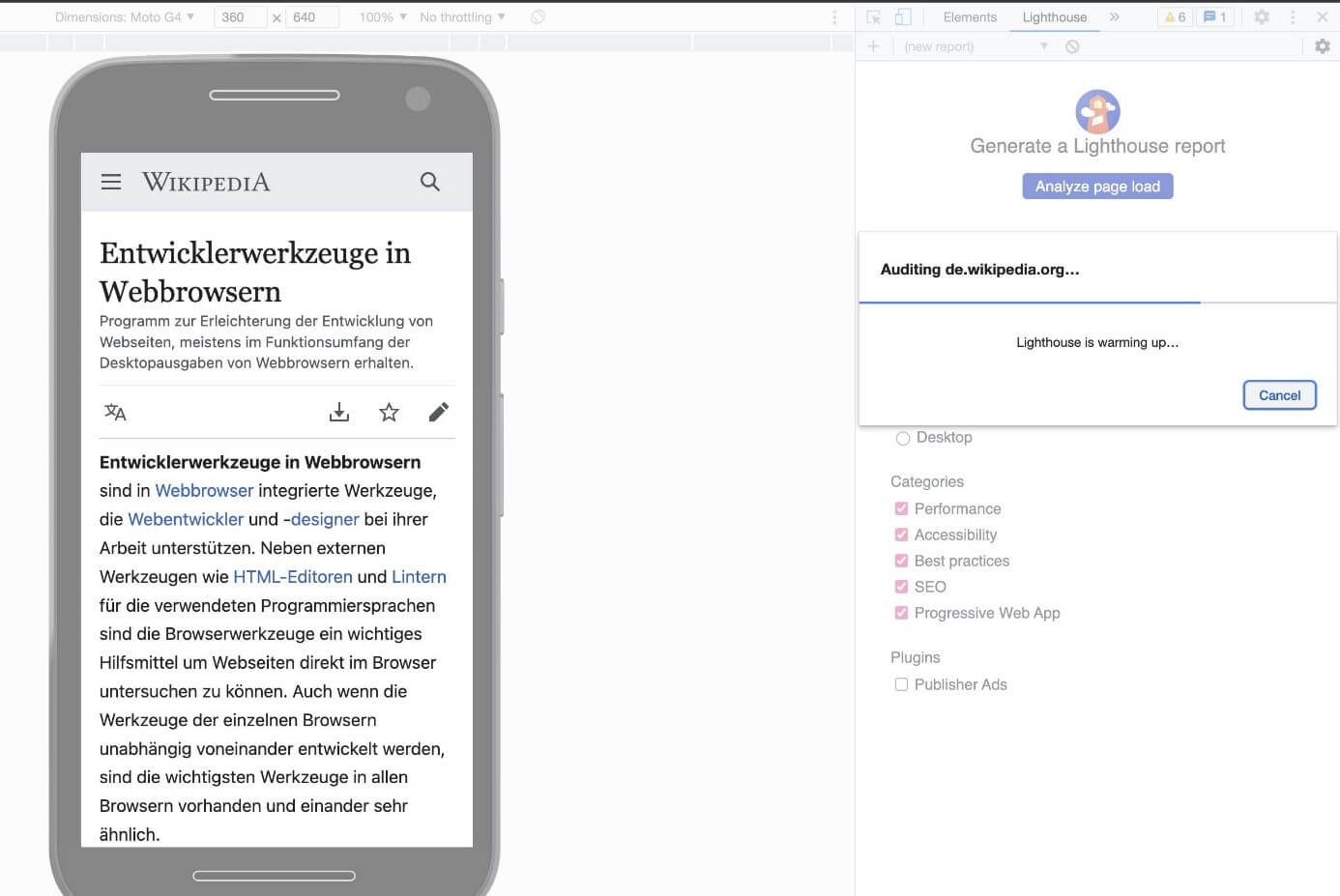Click the viewport width field 360
Viewport: 1340px width, 896px height.
pyautogui.click(x=240, y=17)
